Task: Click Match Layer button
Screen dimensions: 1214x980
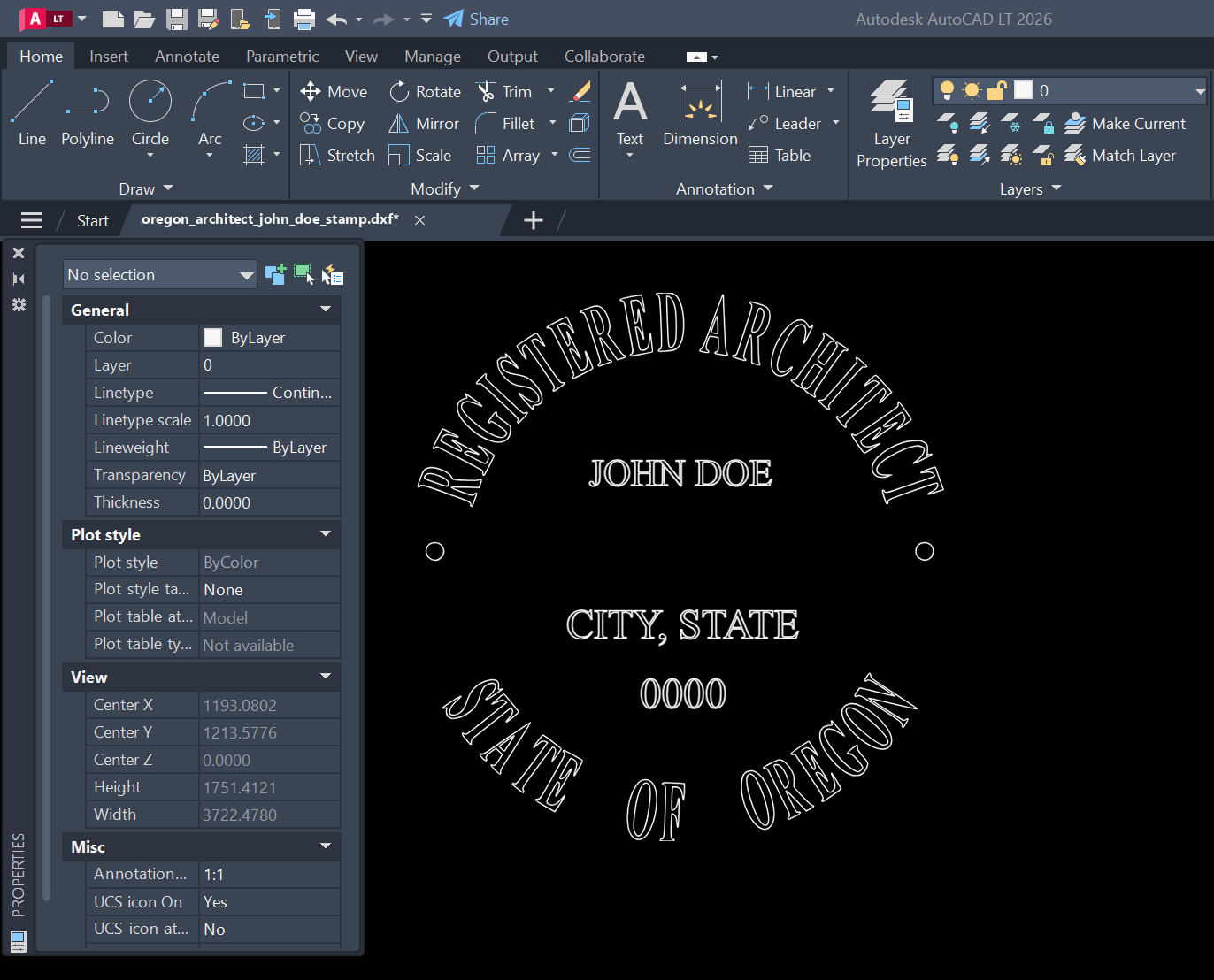Action: pos(1120,155)
